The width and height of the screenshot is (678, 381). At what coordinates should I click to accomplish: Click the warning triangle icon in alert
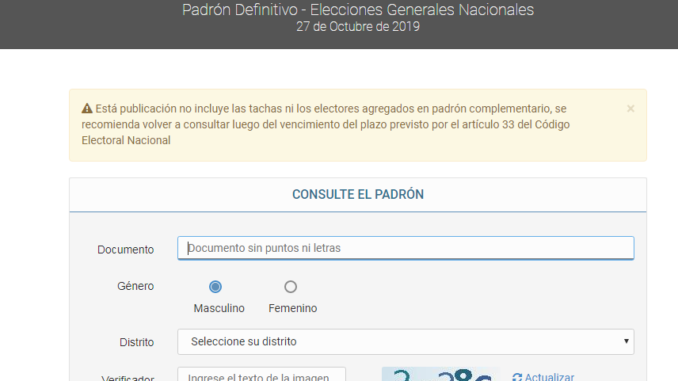pyautogui.click(x=87, y=109)
